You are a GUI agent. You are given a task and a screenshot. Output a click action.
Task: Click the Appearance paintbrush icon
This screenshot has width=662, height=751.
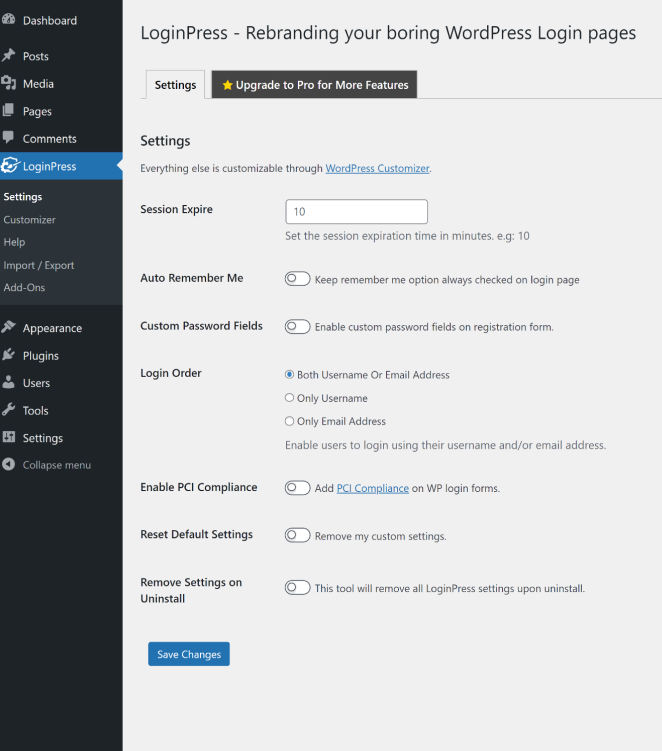tap(8, 327)
